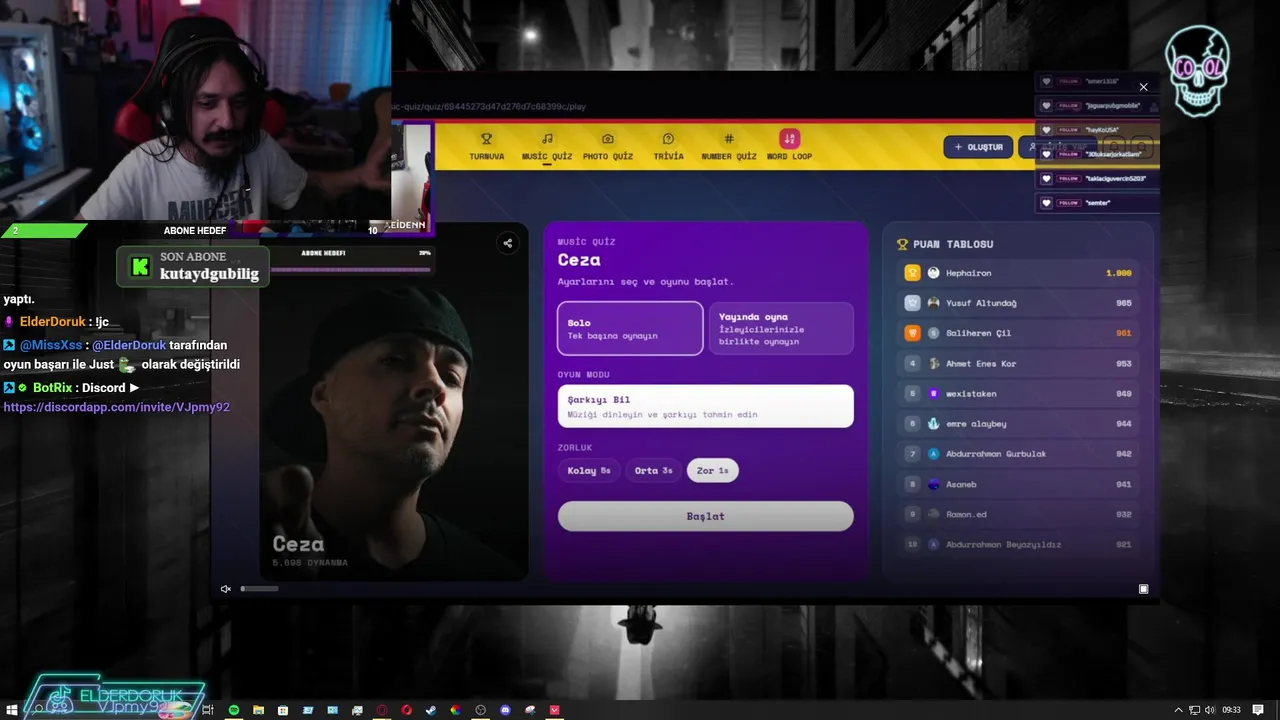This screenshot has width=1280, height=720.
Task: Open Steam from the taskbar
Action: point(431,710)
